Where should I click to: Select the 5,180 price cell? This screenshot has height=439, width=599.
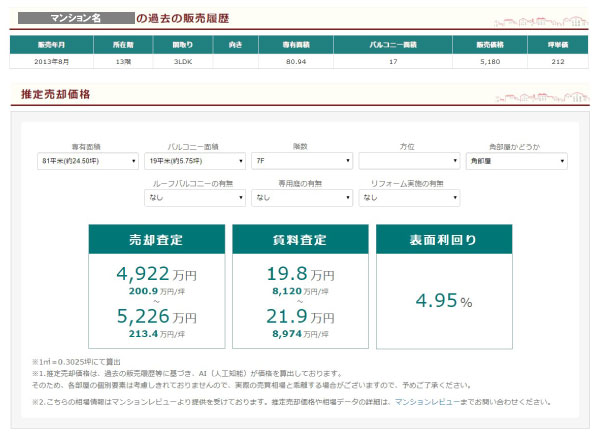click(x=490, y=62)
